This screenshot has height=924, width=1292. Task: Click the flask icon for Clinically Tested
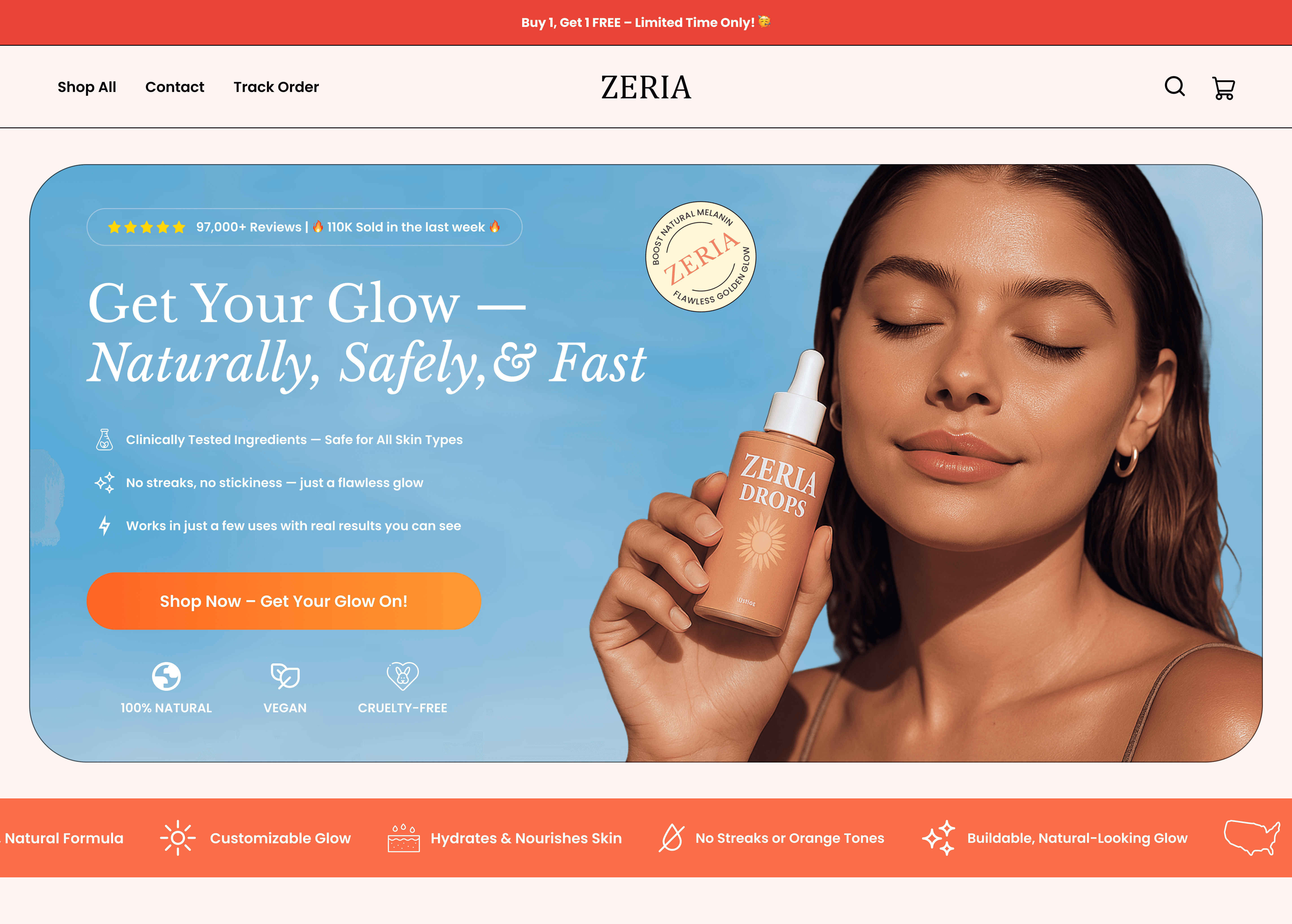pyautogui.click(x=104, y=440)
